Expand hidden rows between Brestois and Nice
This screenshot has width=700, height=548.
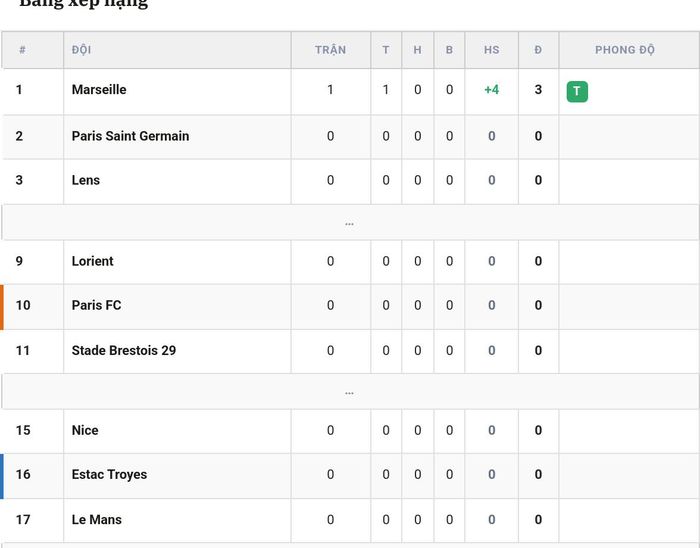[x=350, y=392]
